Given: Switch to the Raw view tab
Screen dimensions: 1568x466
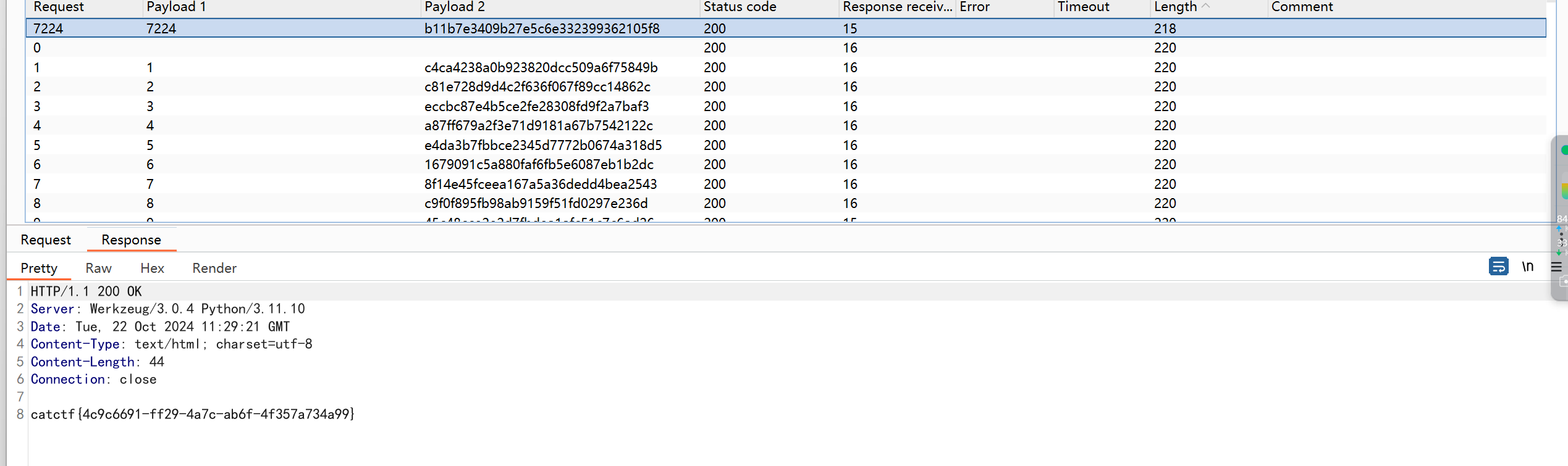Looking at the screenshot, I should point(99,268).
